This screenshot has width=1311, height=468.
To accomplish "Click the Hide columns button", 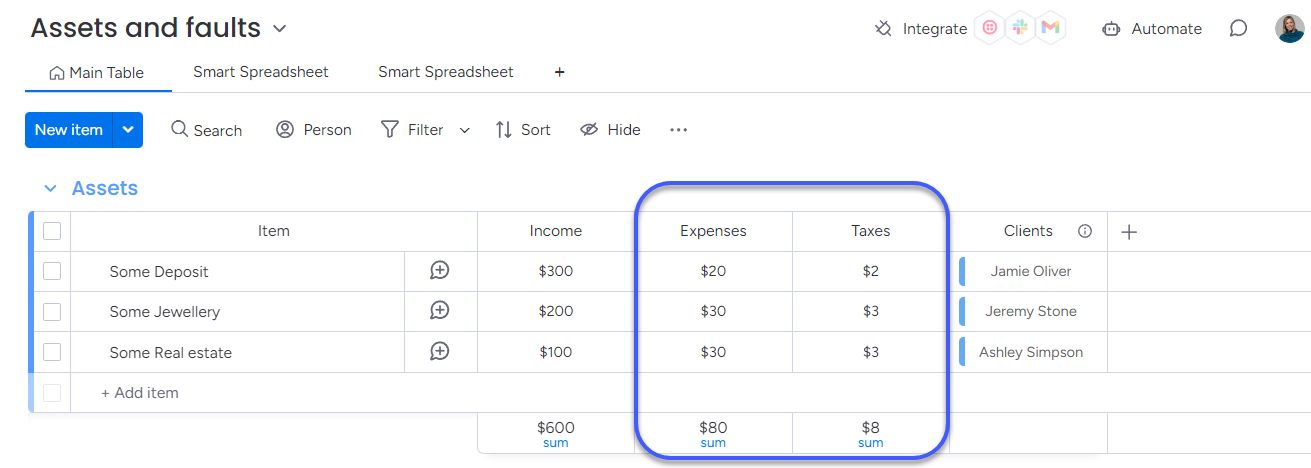I will [x=610, y=130].
